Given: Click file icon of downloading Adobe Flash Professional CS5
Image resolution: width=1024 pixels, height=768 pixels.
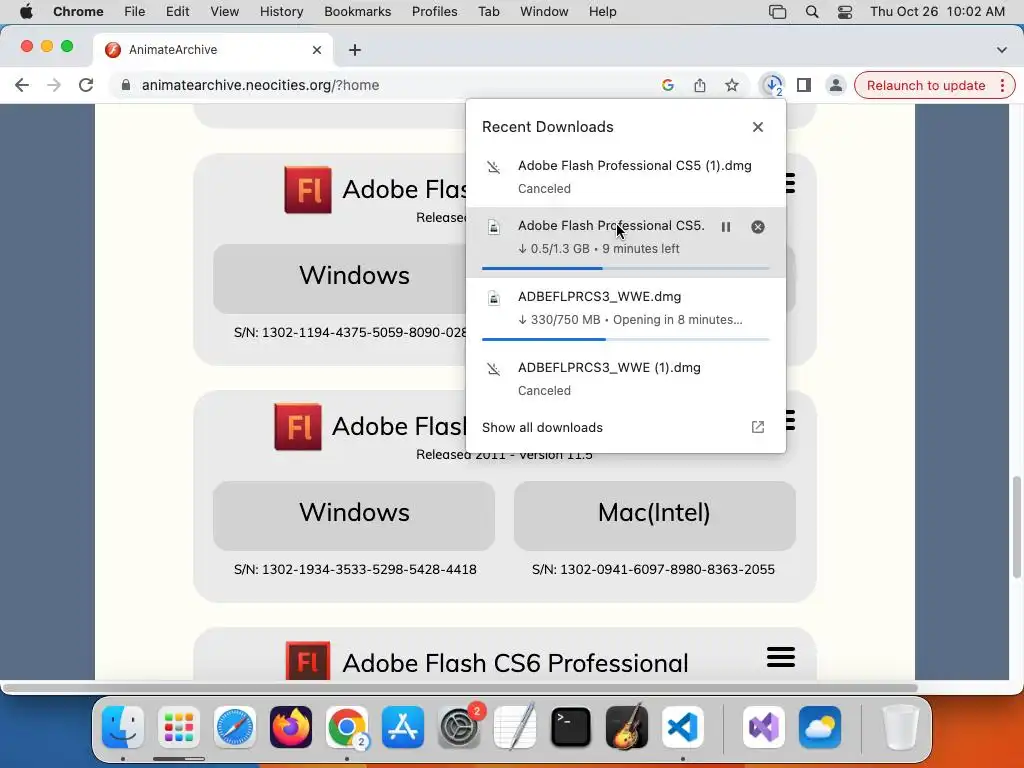Looking at the screenshot, I should [x=494, y=227].
